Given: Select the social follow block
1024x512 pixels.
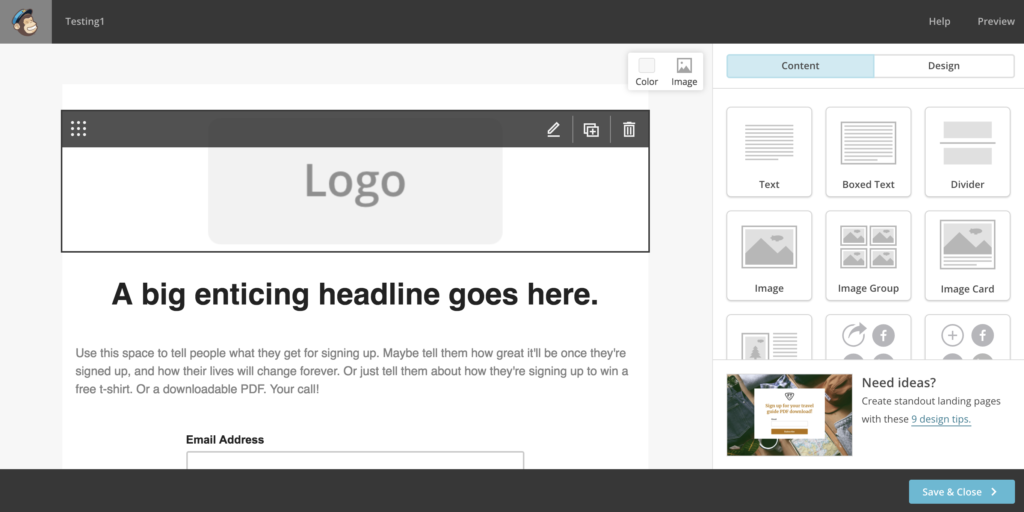Looking at the screenshot, I should tap(967, 337).
